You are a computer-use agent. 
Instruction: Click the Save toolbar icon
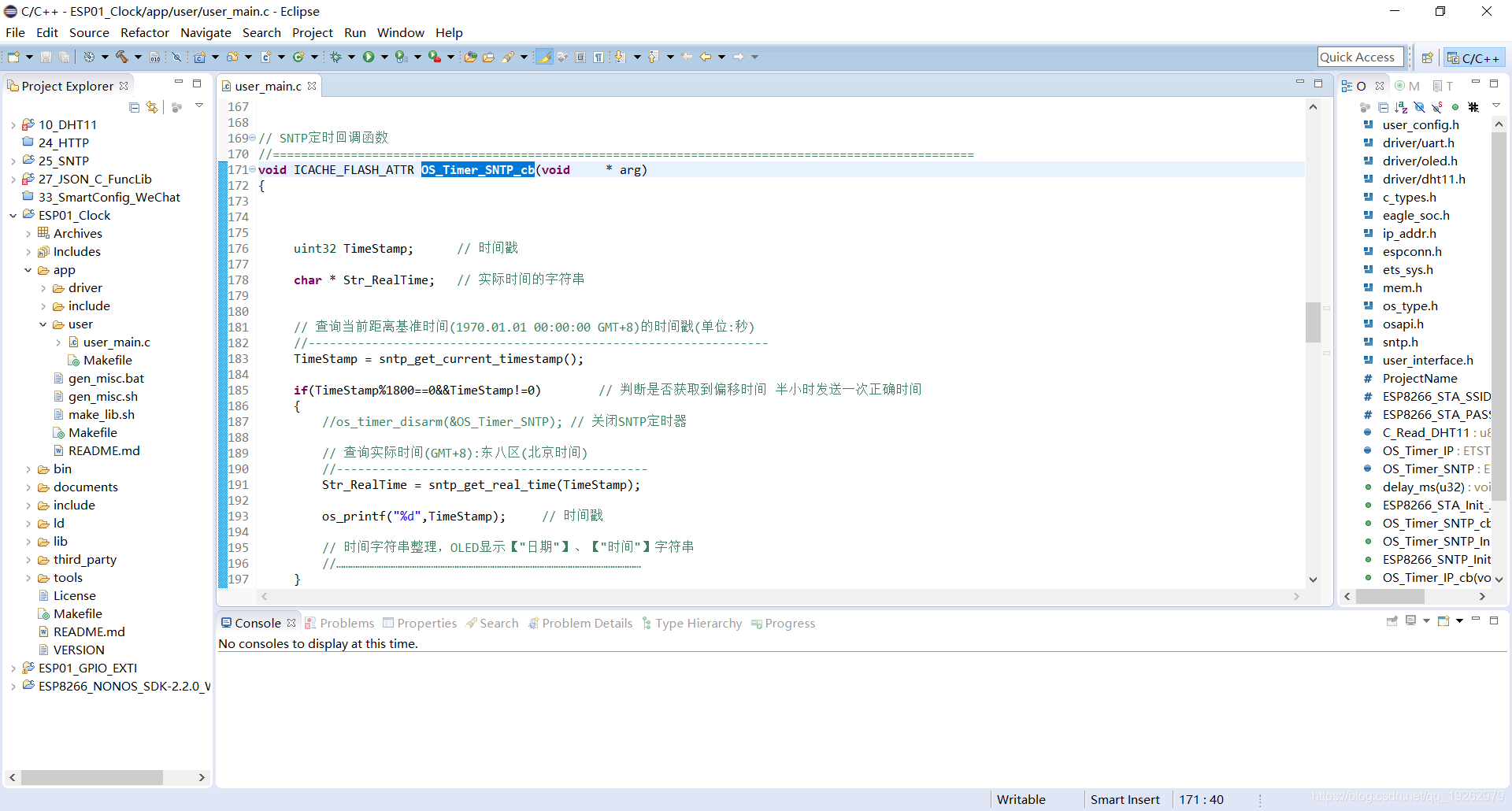[46, 57]
